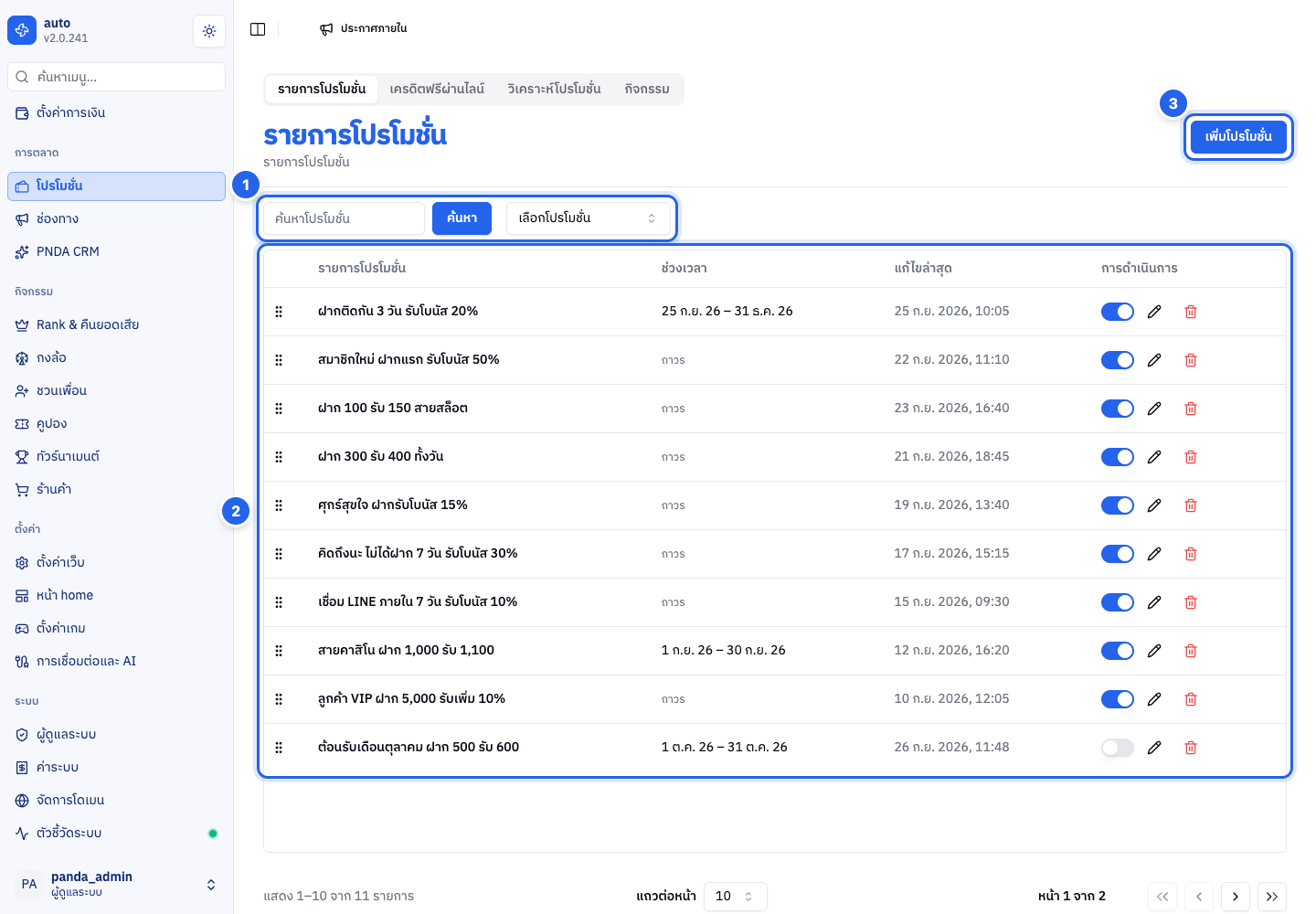
Task: Delete the ลูกค้า VIP ฝาก 5,000 promotion
Action: pyautogui.click(x=1191, y=699)
